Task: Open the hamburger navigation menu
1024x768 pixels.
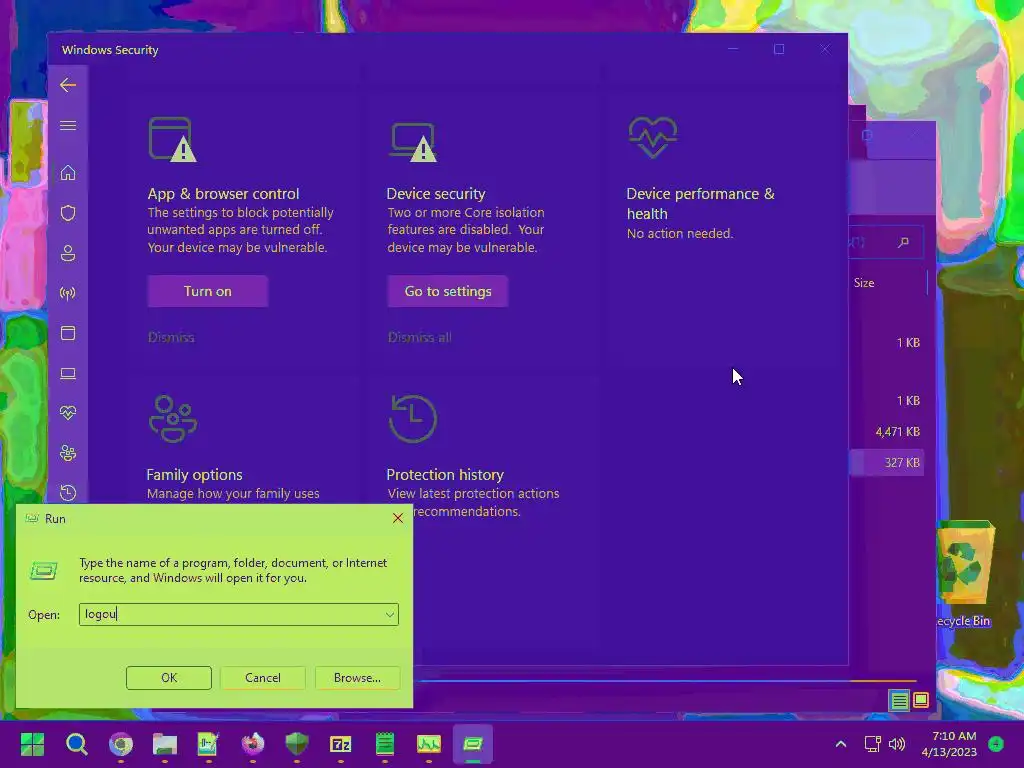Action: [68, 125]
